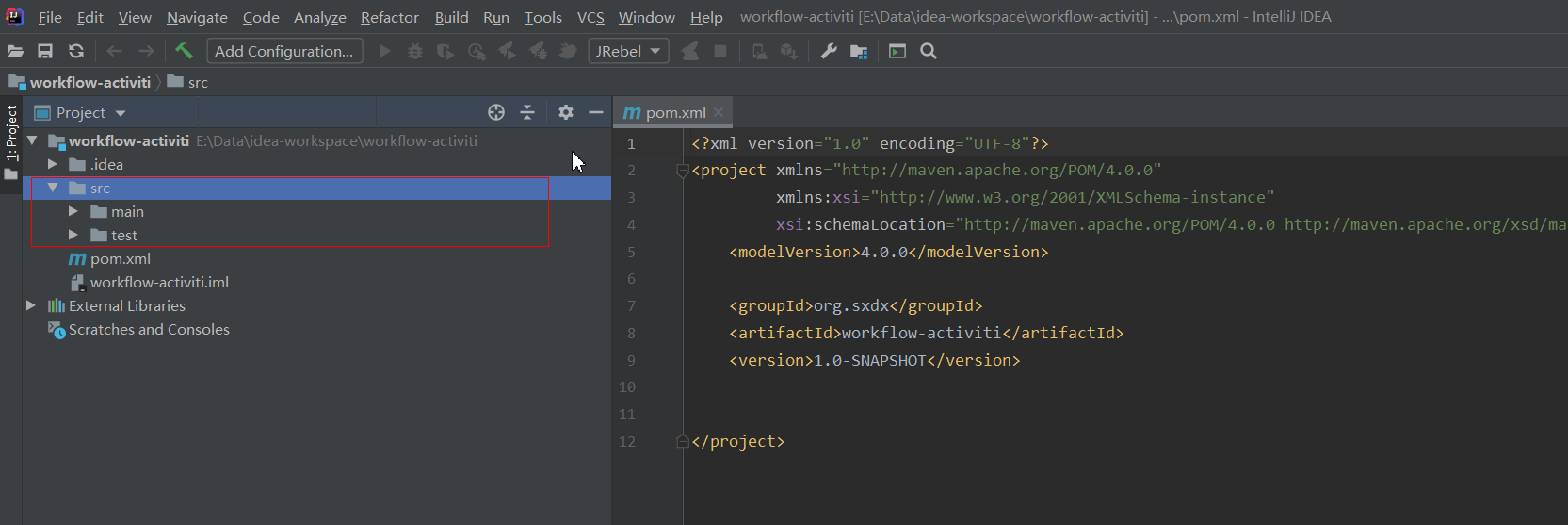
Task: Click the Run Anything terminal icon
Action: tap(897, 51)
